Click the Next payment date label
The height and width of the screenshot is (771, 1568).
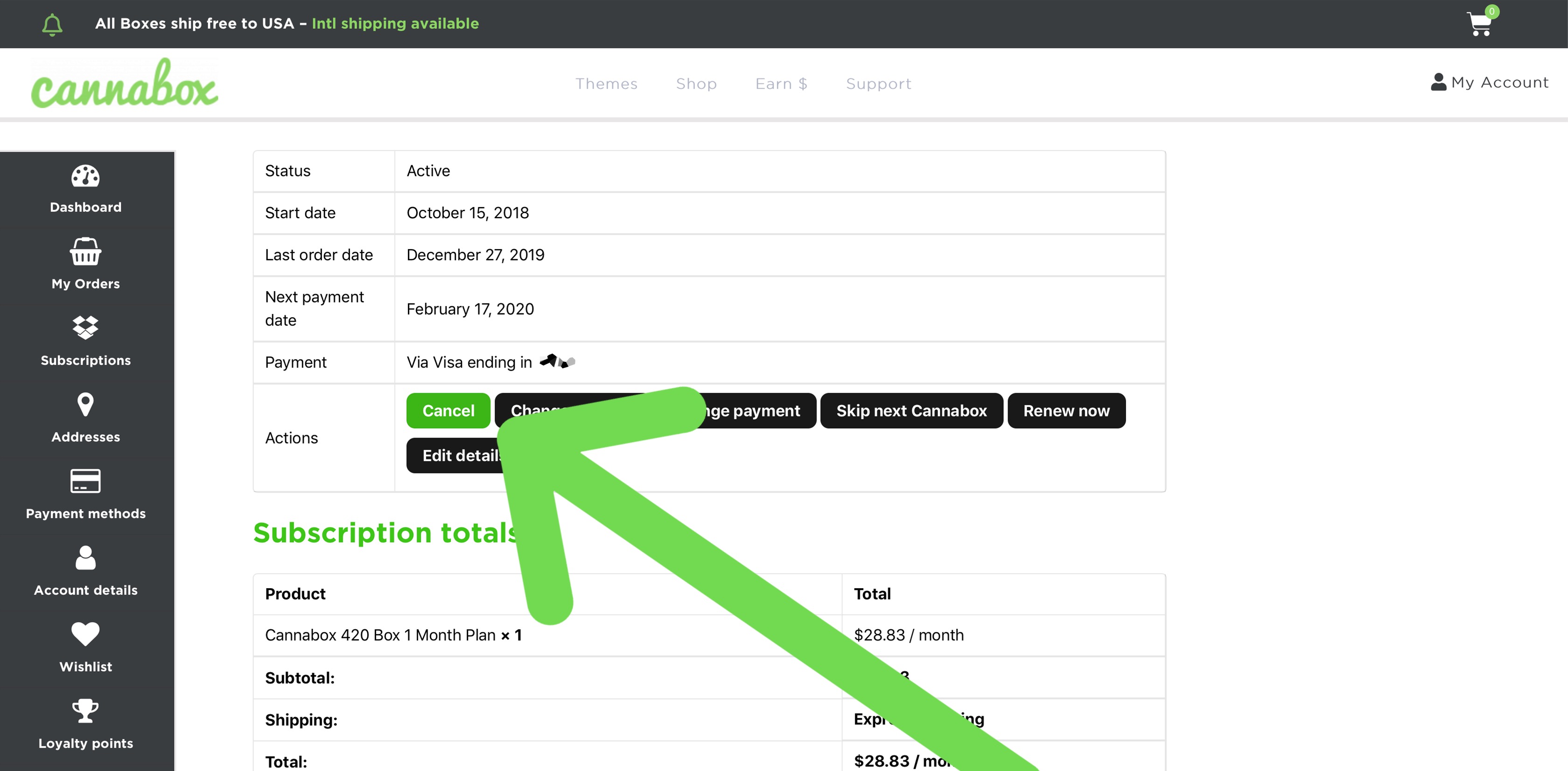click(314, 308)
